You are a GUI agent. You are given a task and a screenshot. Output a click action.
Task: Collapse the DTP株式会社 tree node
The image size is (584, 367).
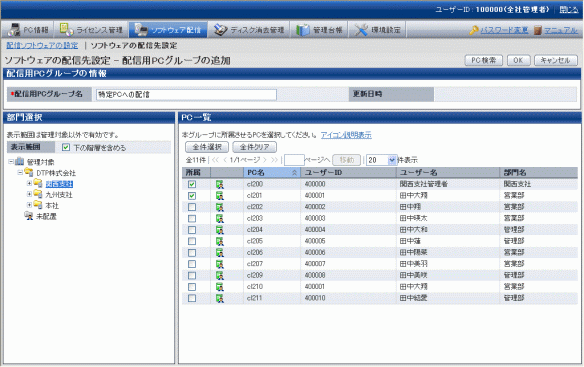[x=20, y=173]
